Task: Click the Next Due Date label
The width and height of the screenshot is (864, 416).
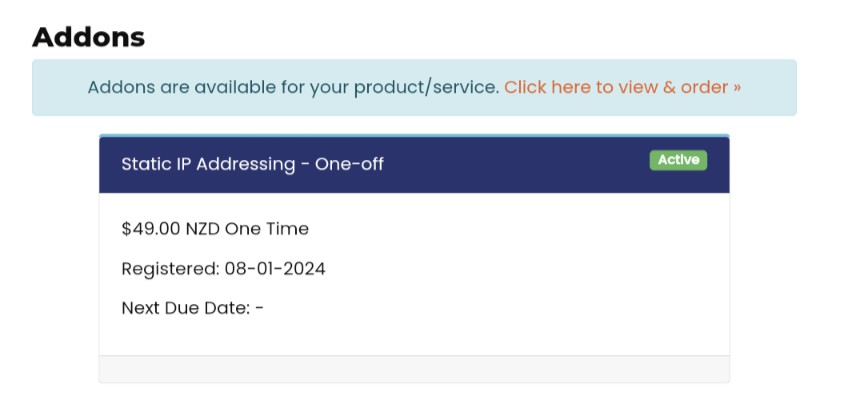Action: [x=185, y=308]
